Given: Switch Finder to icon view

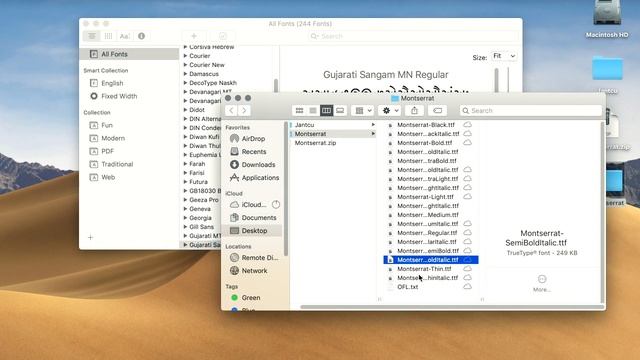Looking at the screenshot, I should click(299, 111).
